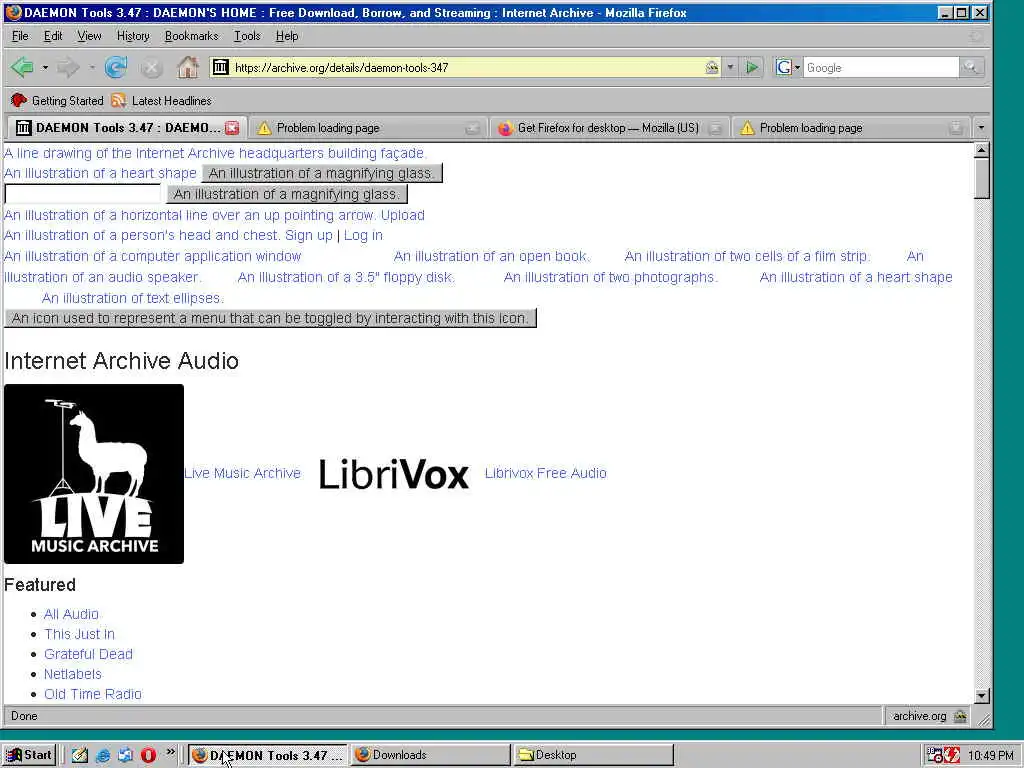Switch to the Downloads taskbar window
The height and width of the screenshot is (768, 1024).
coord(430,755)
